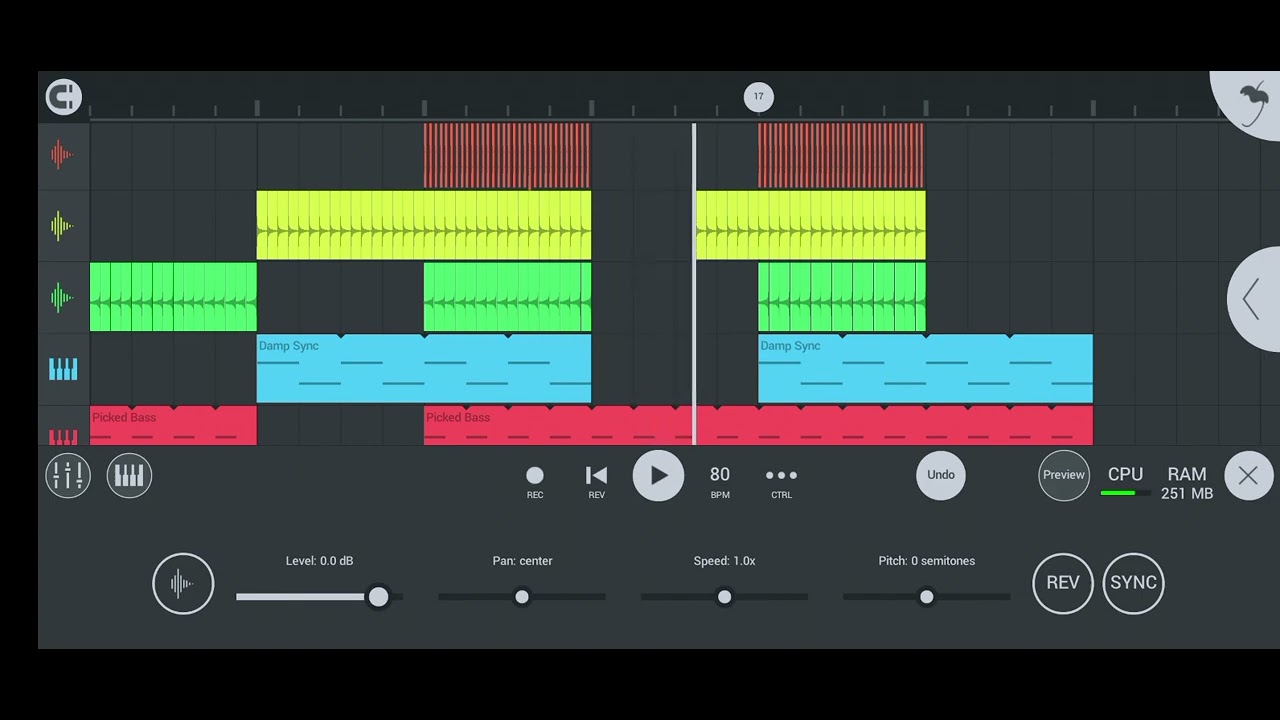Click the audio waveform sample button

[183, 583]
